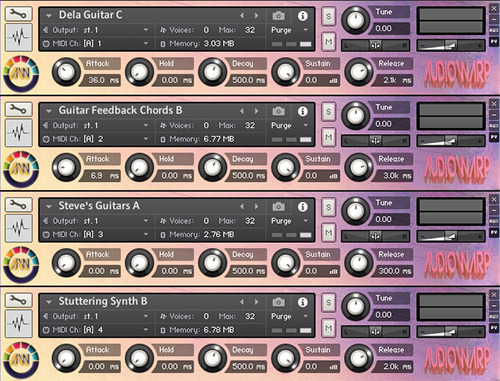
Task: Click camera icon for Stuttering Synth B
Action: tap(279, 302)
